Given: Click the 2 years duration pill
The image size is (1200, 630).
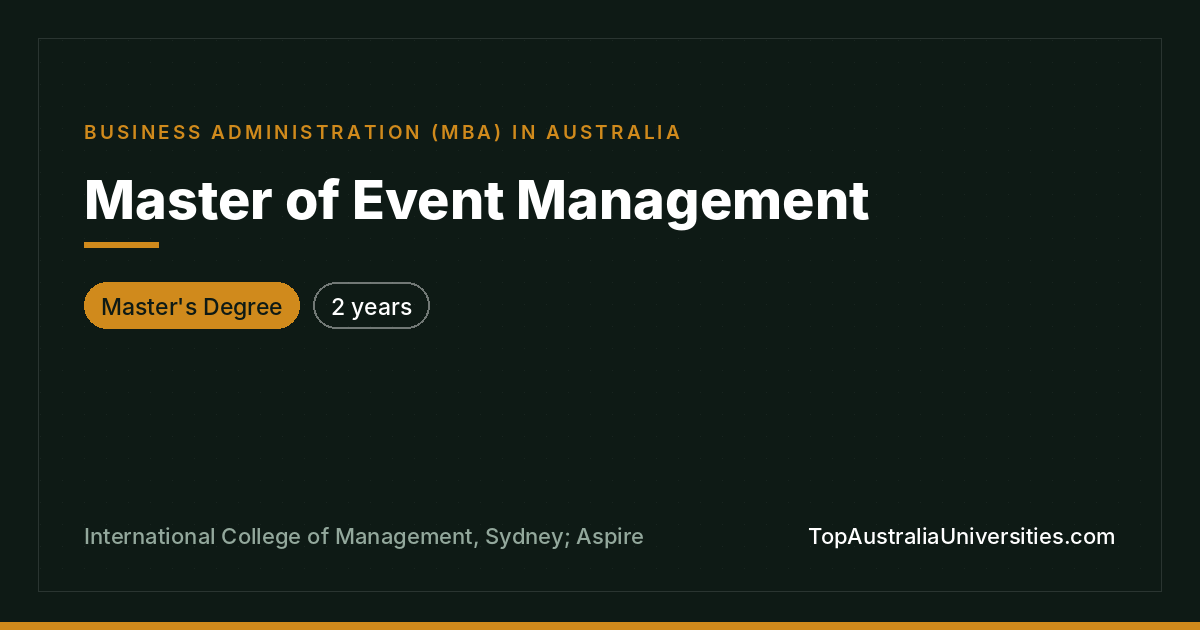Looking at the screenshot, I should coord(371,306).
